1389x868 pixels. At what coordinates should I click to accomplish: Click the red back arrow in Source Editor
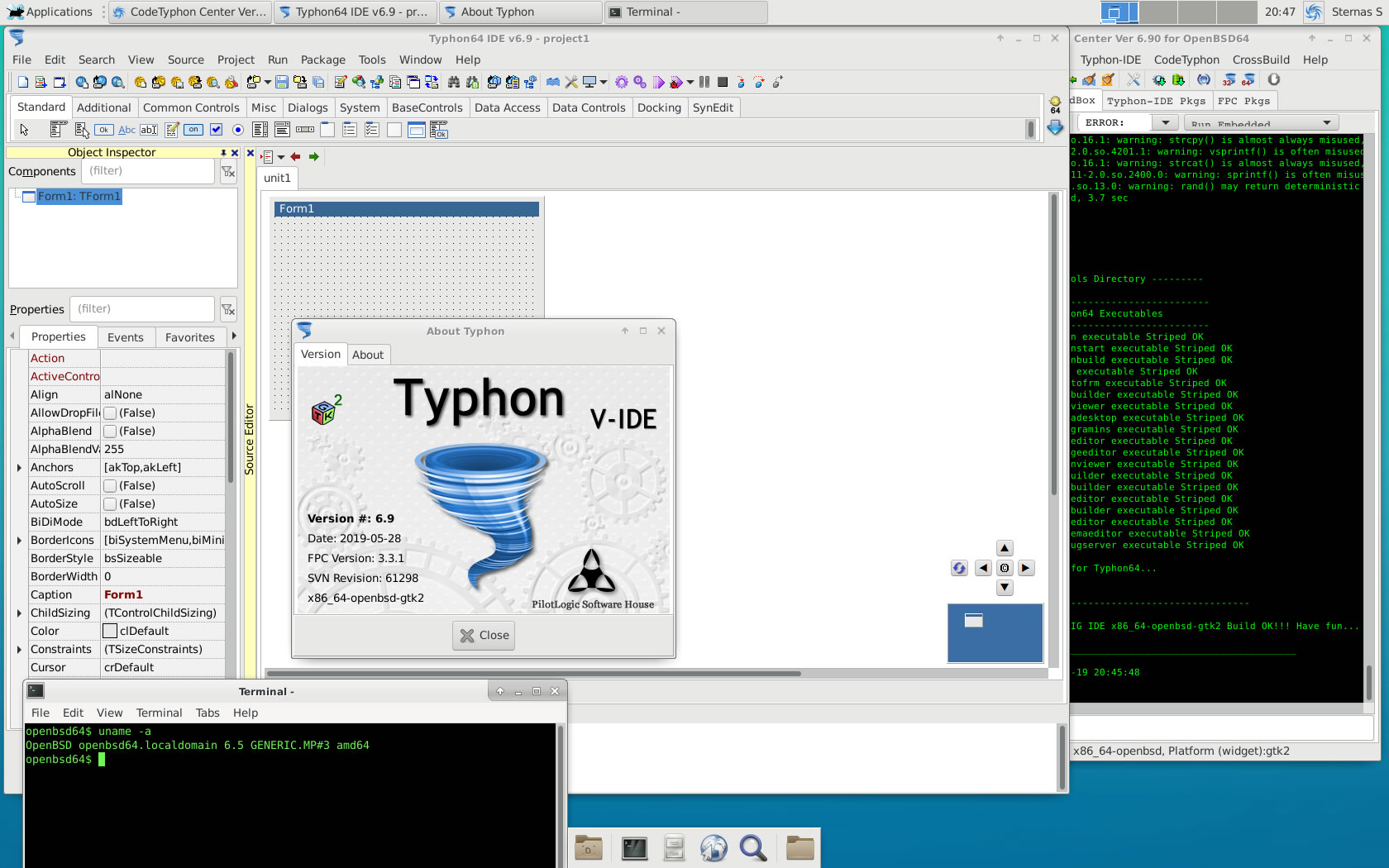295,156
